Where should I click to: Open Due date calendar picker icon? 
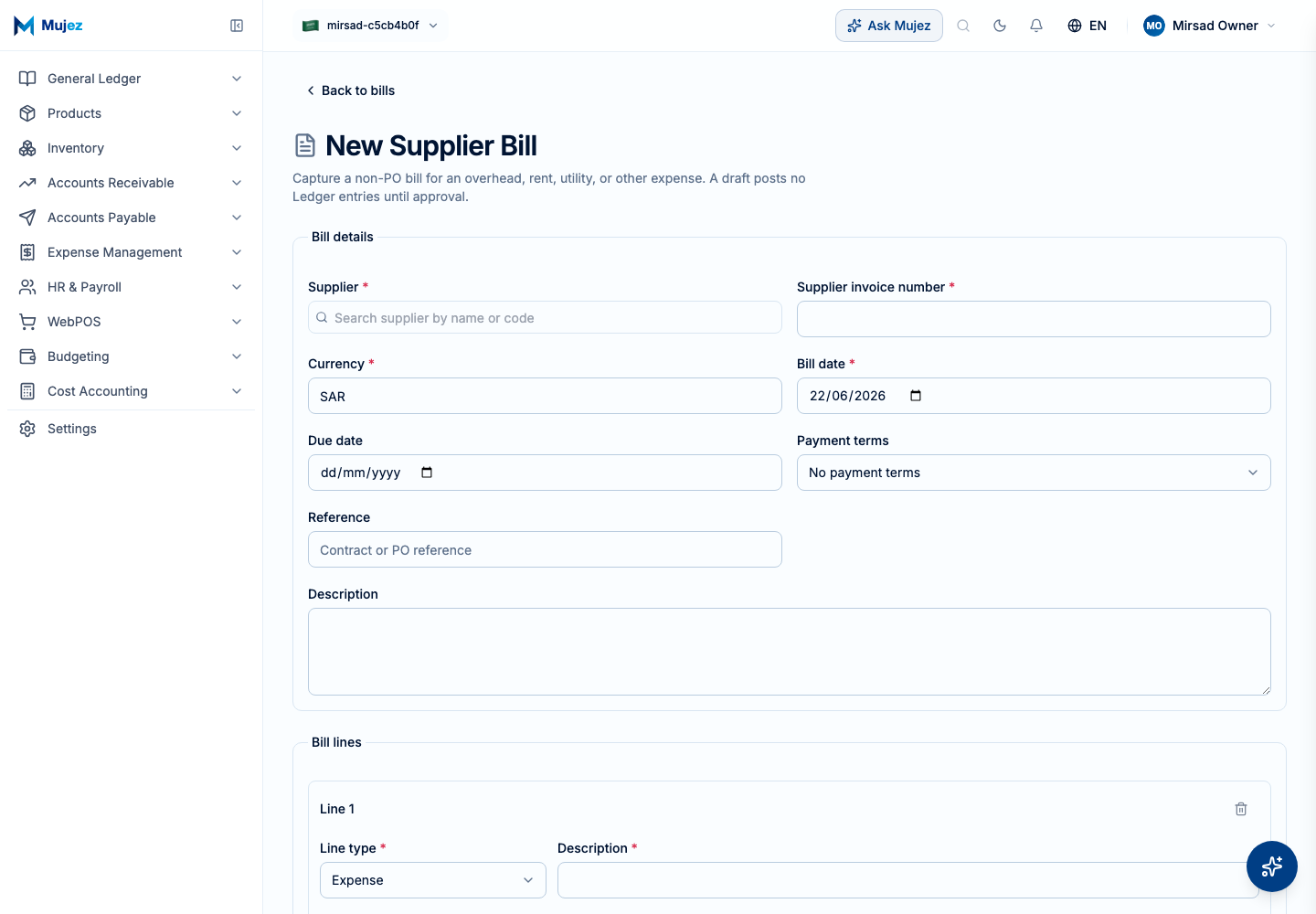427,473
